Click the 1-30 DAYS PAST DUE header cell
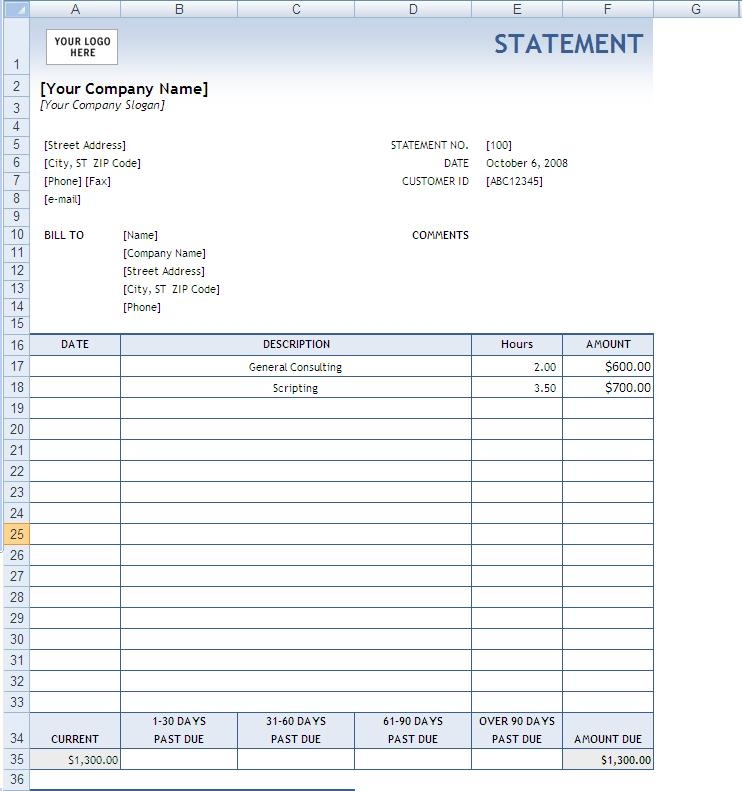The width and height of the screenshot is (742, 791). (179, 730)
